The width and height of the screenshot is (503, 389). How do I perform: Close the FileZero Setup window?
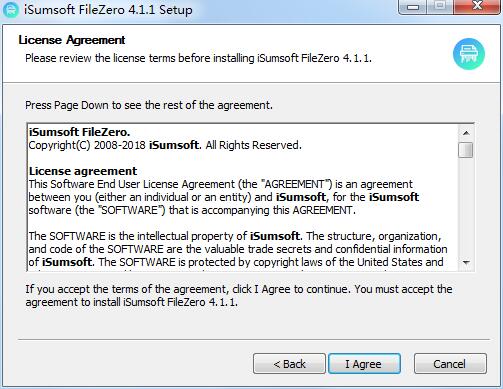477,7
